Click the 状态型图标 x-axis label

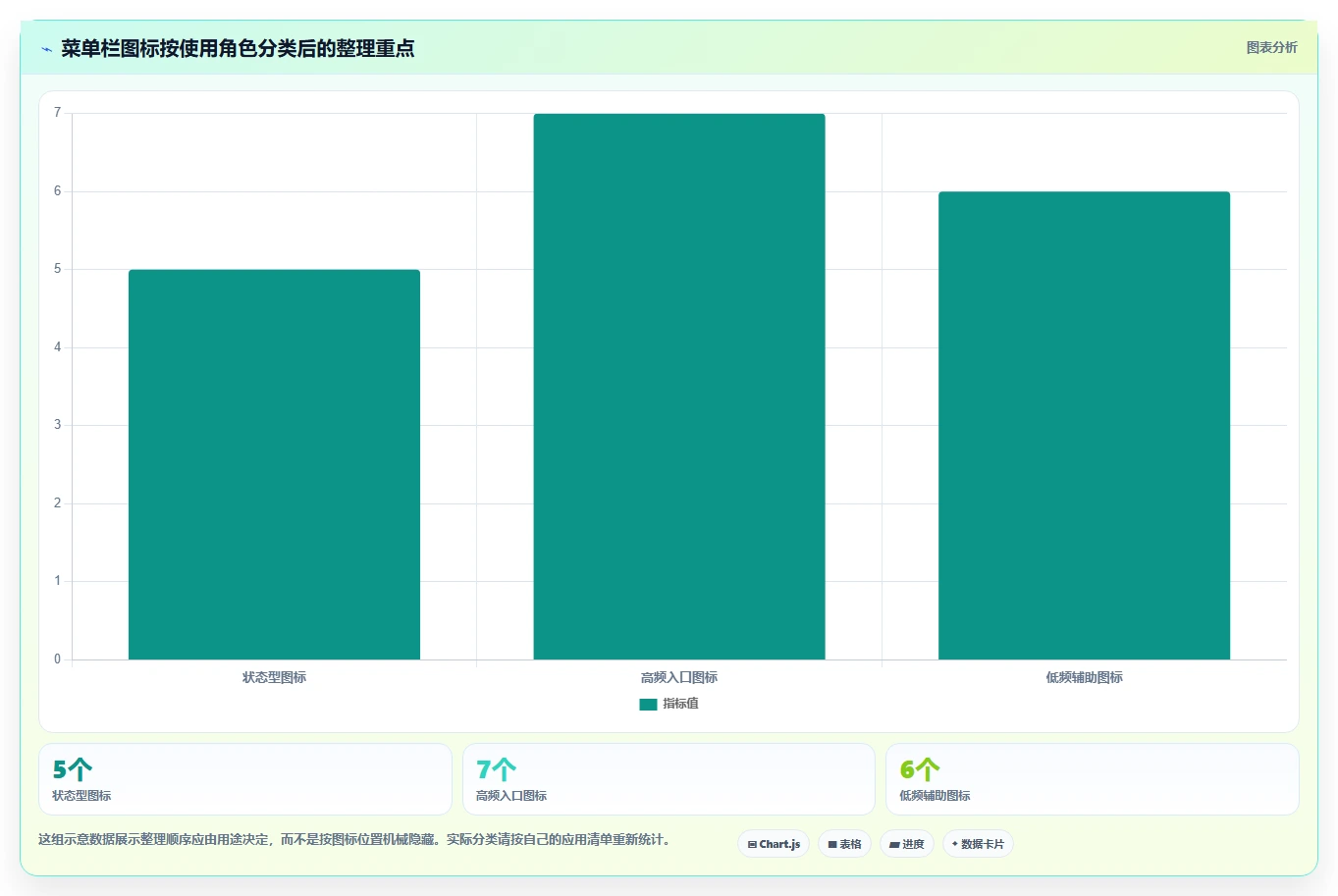click(x=274, y=677)
